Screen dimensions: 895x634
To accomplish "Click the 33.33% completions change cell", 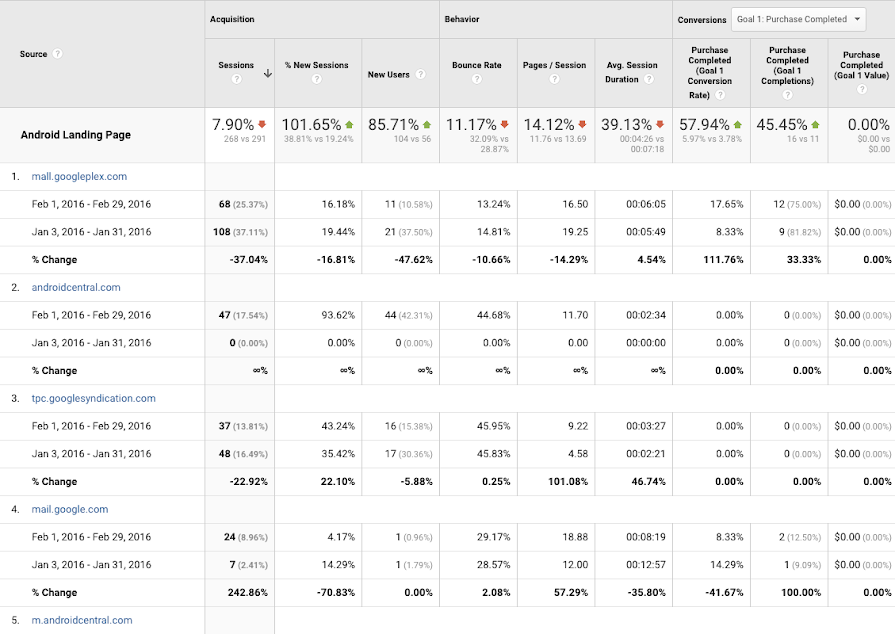I will coord(804,260).
